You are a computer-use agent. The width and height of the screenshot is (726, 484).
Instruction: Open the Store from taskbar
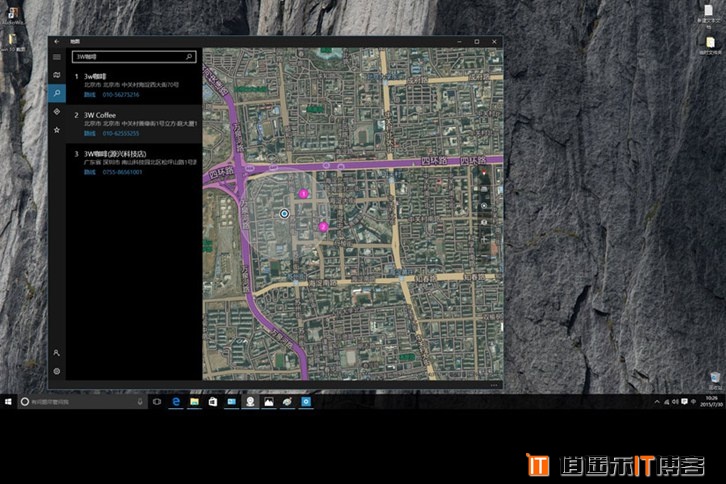tap(213, 402)
